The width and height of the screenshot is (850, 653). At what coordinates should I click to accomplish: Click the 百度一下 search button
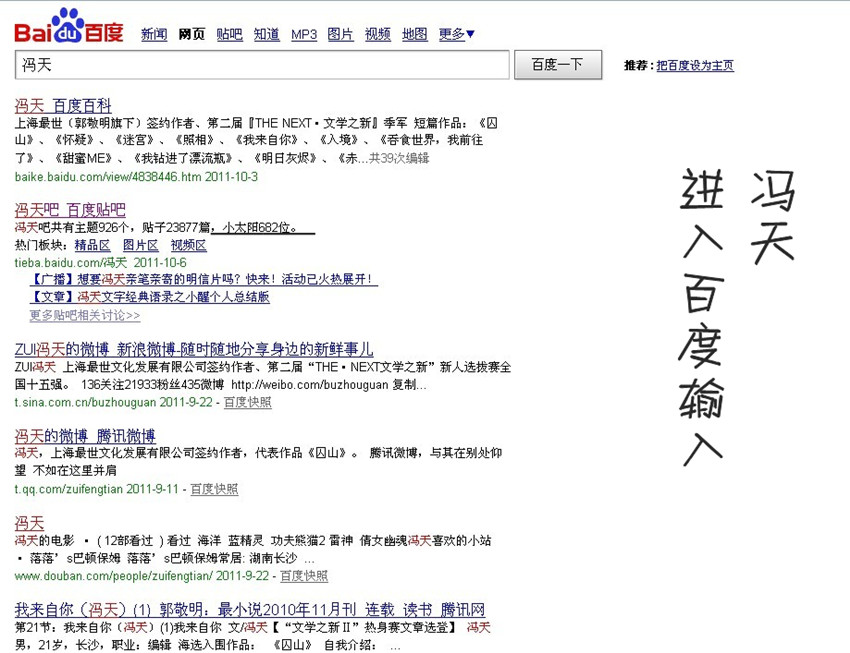pyautogui.click(x=558, y=65)
